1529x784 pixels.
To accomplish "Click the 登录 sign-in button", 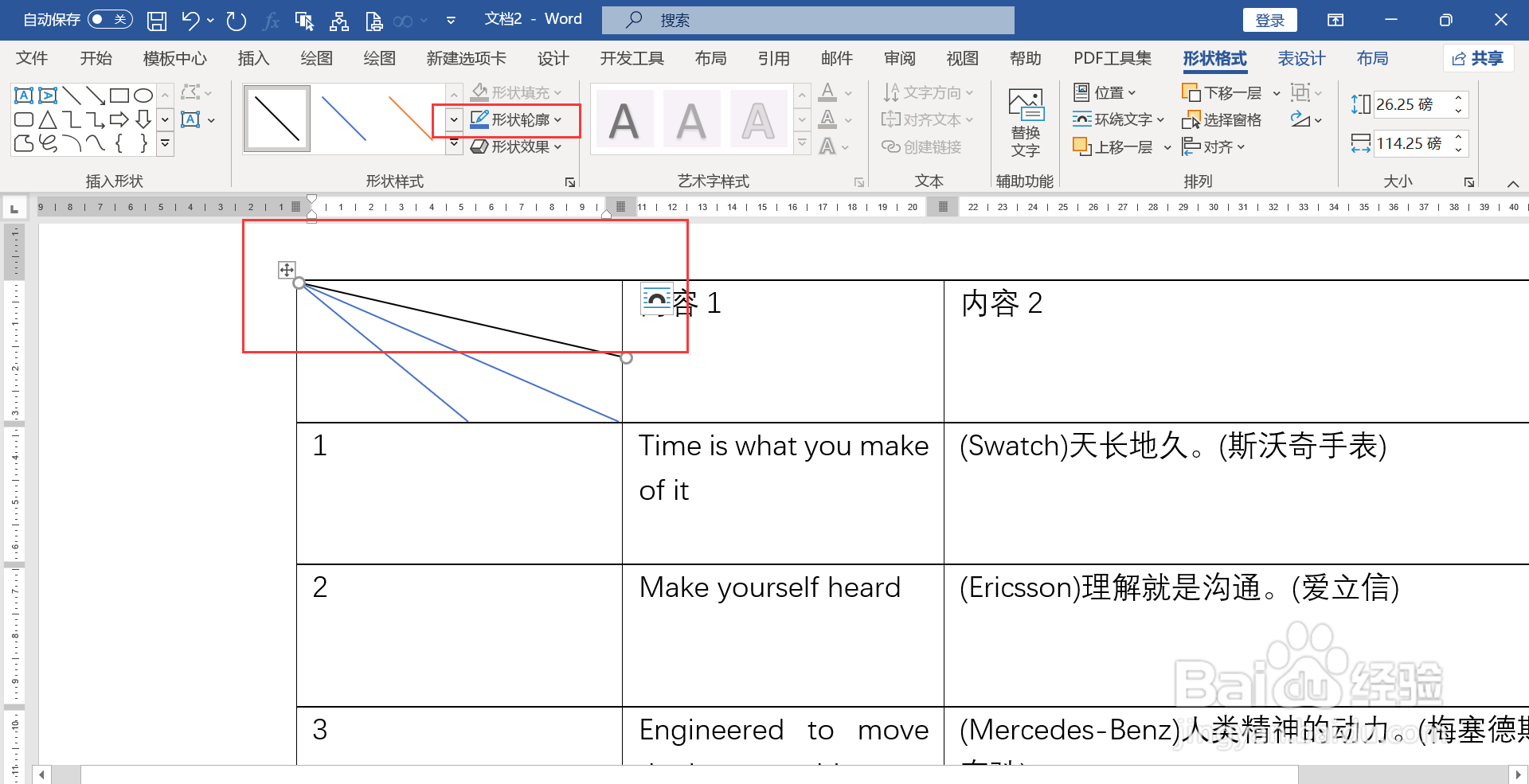I will click(1269, 20).
